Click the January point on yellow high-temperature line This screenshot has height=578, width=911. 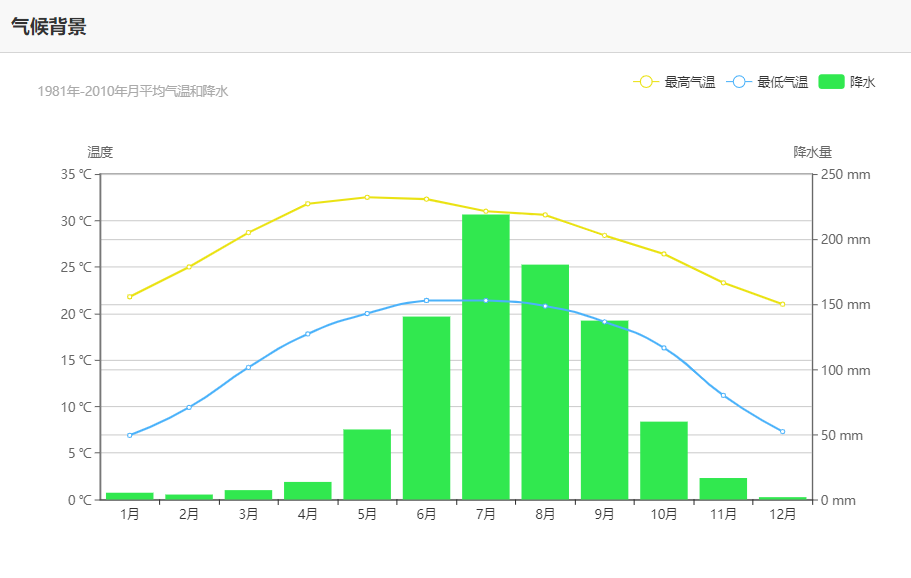point(130,297)
